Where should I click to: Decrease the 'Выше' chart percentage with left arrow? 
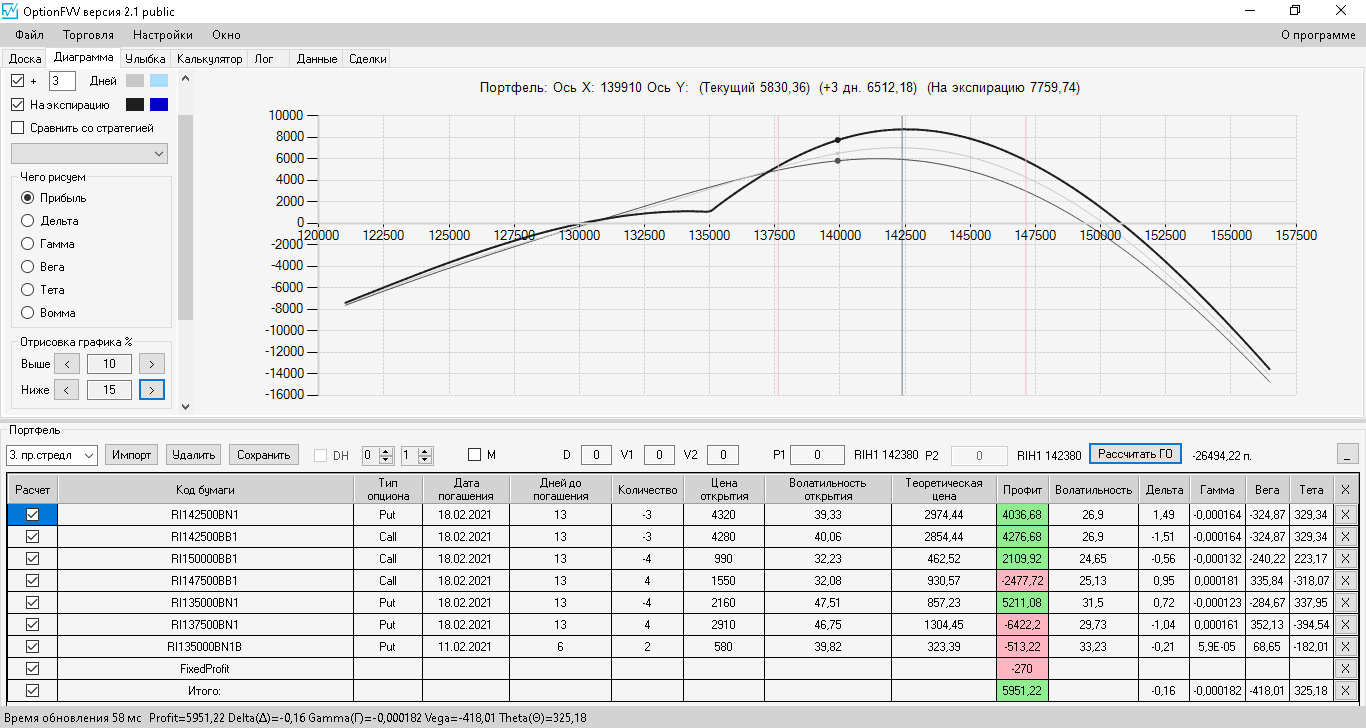(x=66, y=364)
